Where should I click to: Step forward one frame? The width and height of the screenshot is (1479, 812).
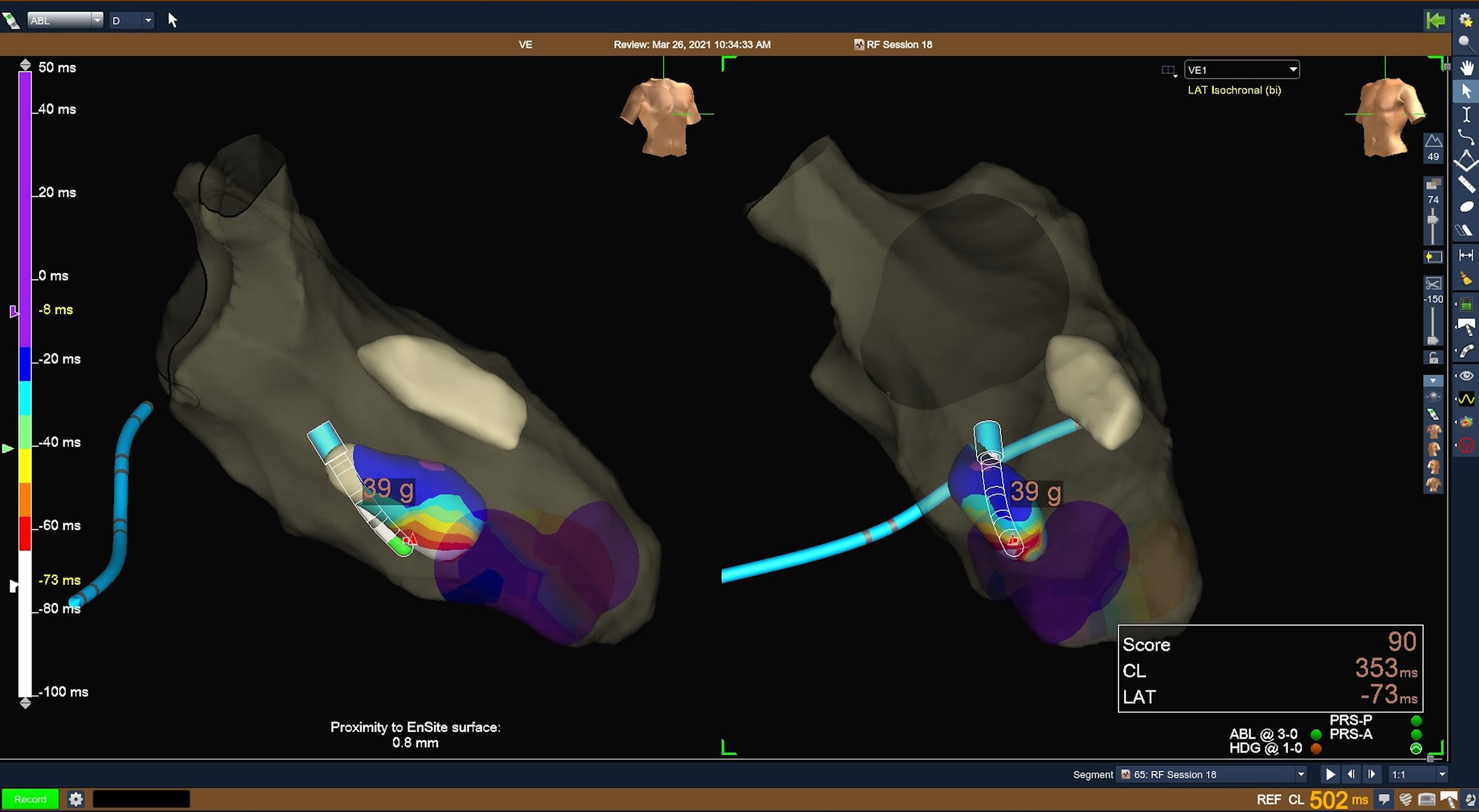pos(1372,774)
